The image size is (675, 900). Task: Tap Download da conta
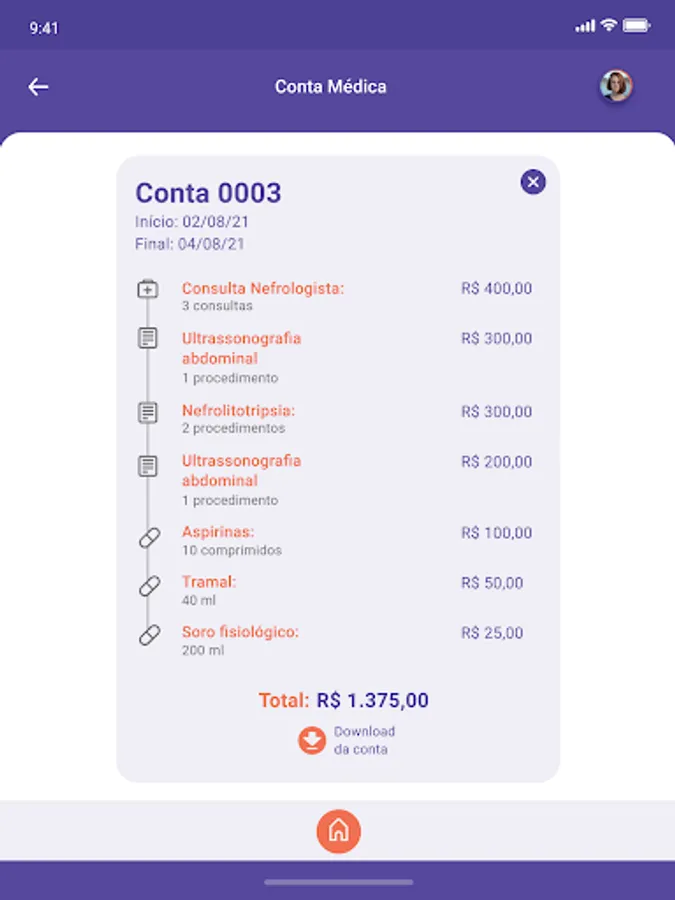click(365, 740)
